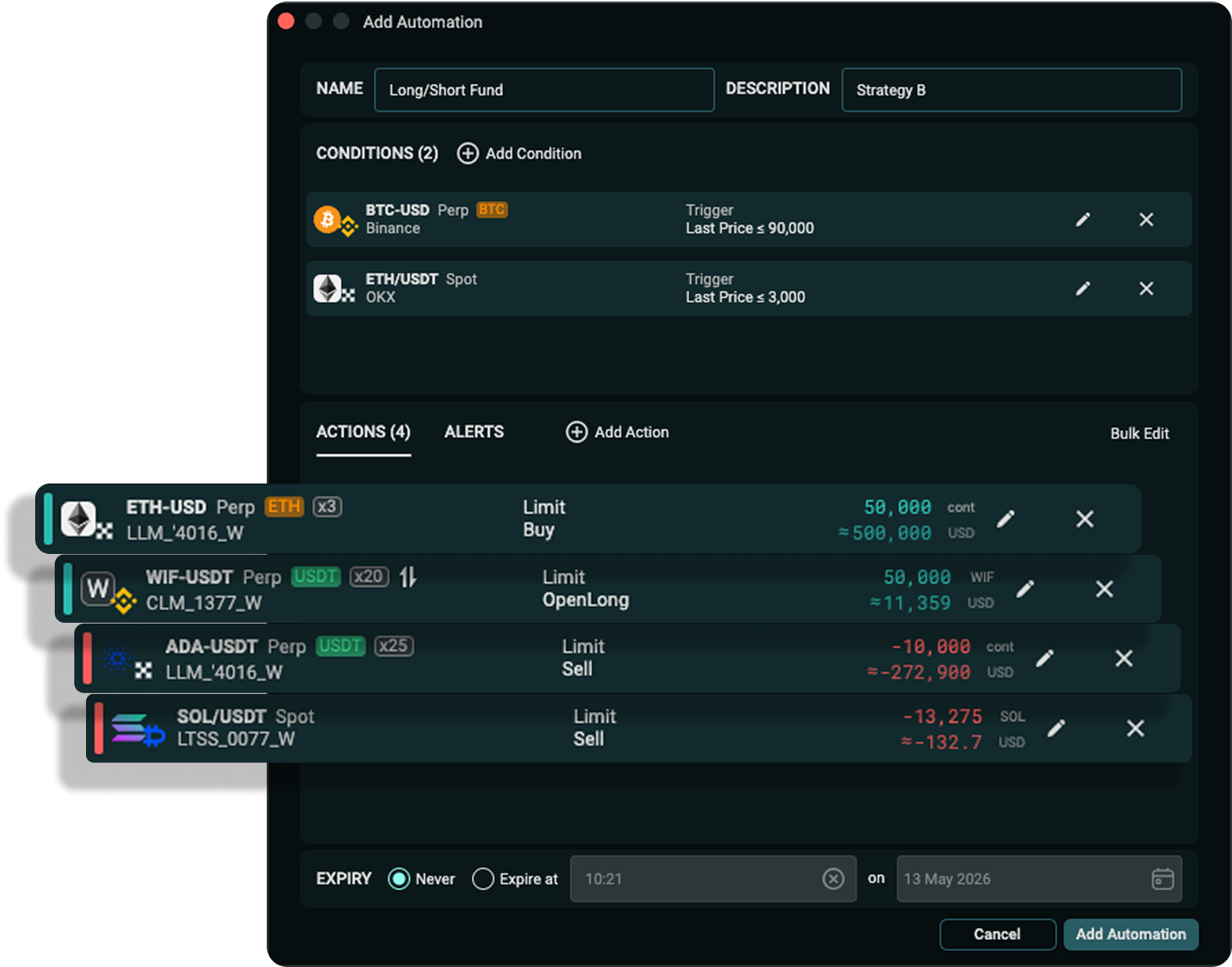Image resolution: width=1232 pixels, height=967 pixels.
Task: Click the Add Automation button
Action: (1130, 934)
